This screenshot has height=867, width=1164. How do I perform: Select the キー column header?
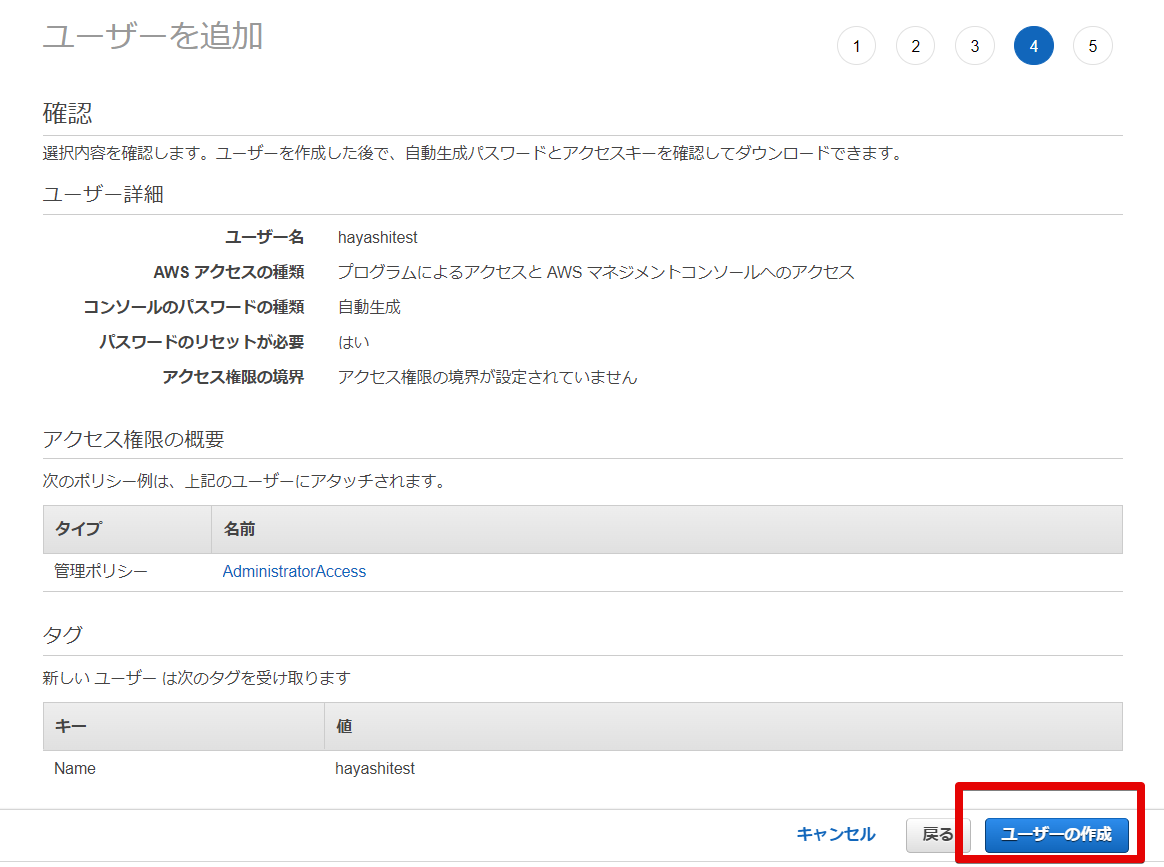(x=70, y=726)
